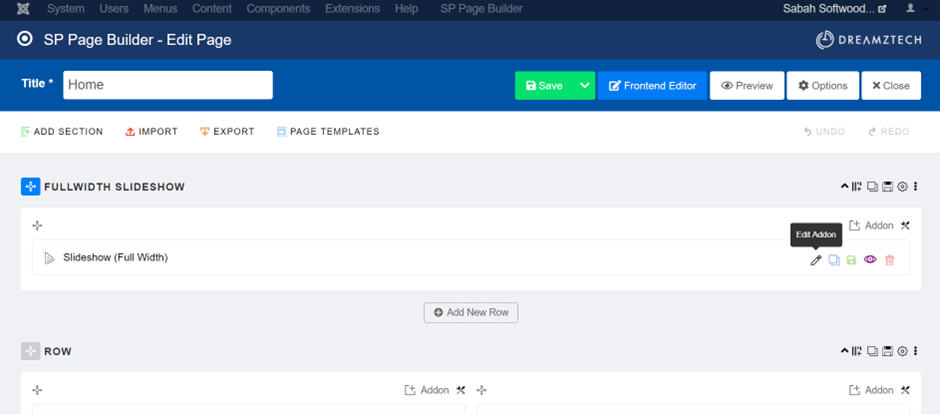The width and height of the screenshot is (940, 414).
Task: Click Import in the toolbar
Action: tap(152, 132)
